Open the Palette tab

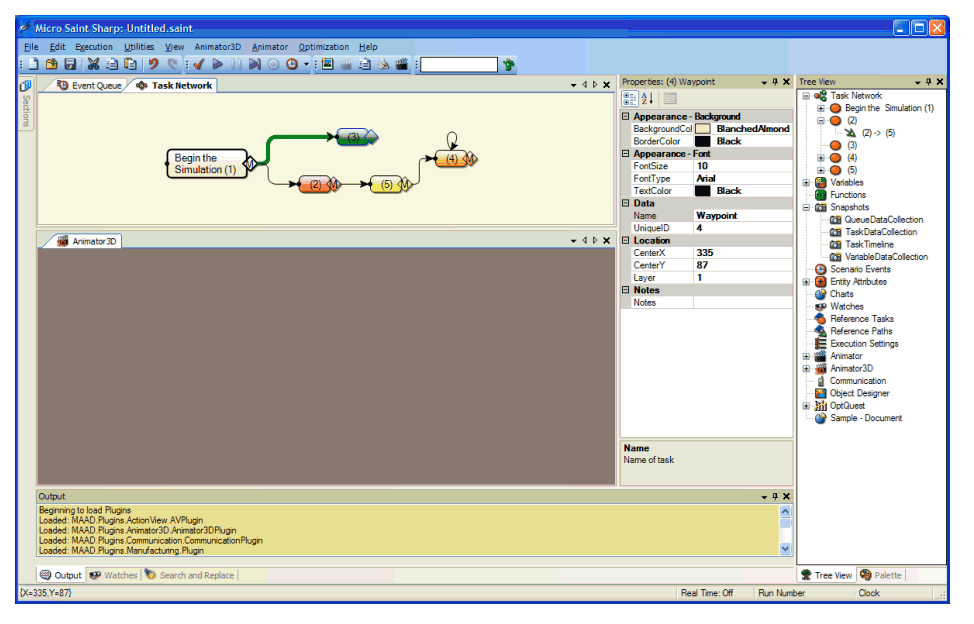(881, 575)
